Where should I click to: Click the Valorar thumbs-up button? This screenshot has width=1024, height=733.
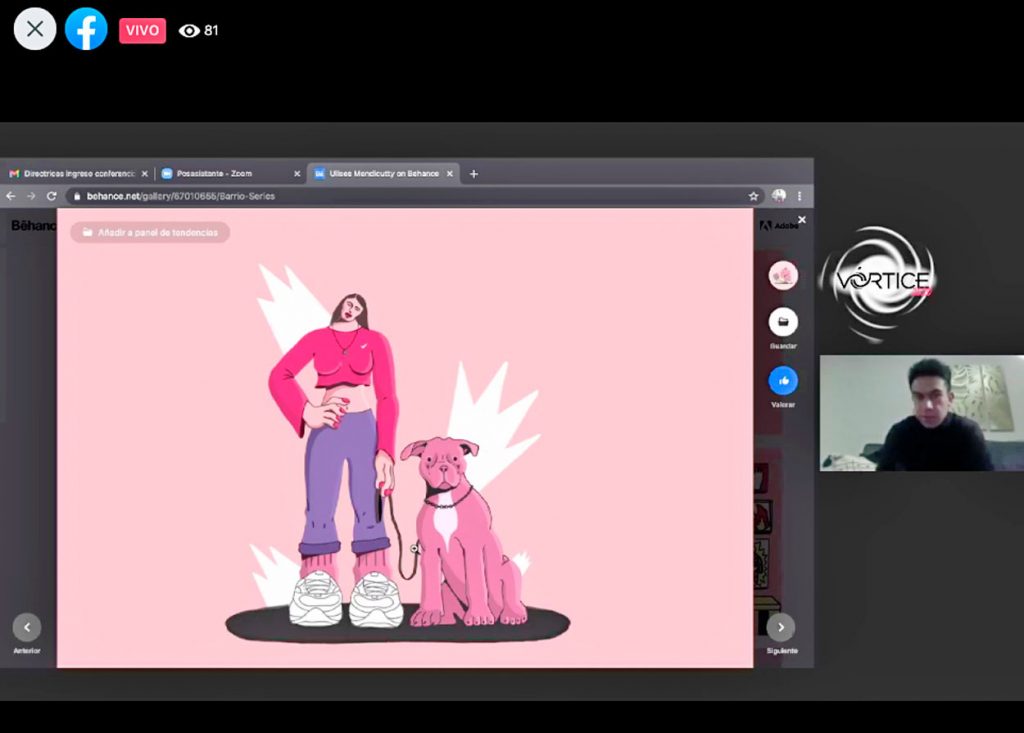783,381
